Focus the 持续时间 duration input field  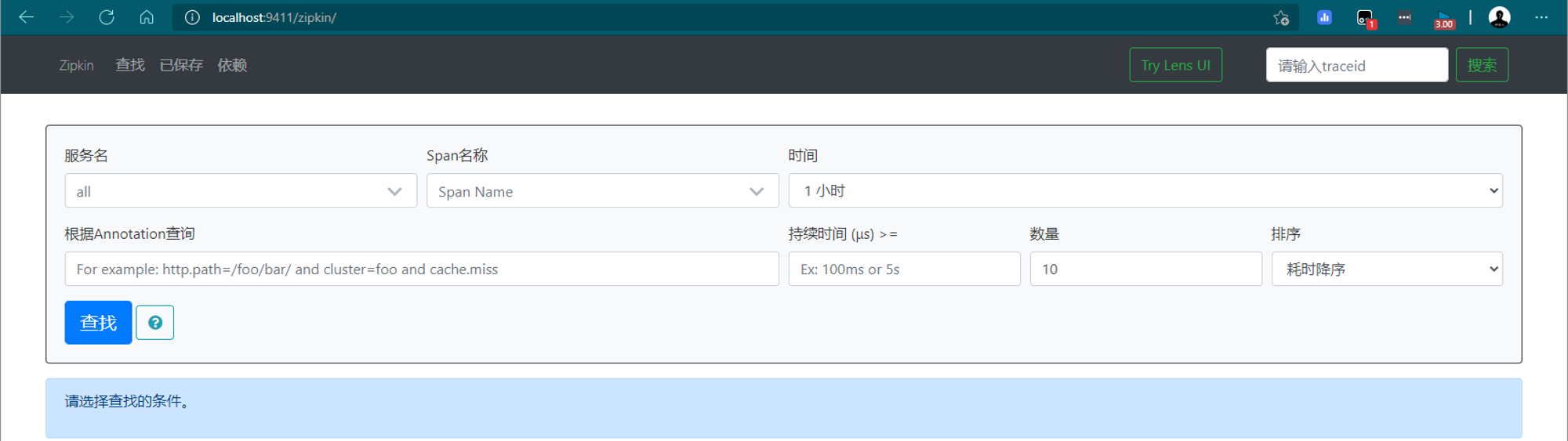(x=904, y=269)
